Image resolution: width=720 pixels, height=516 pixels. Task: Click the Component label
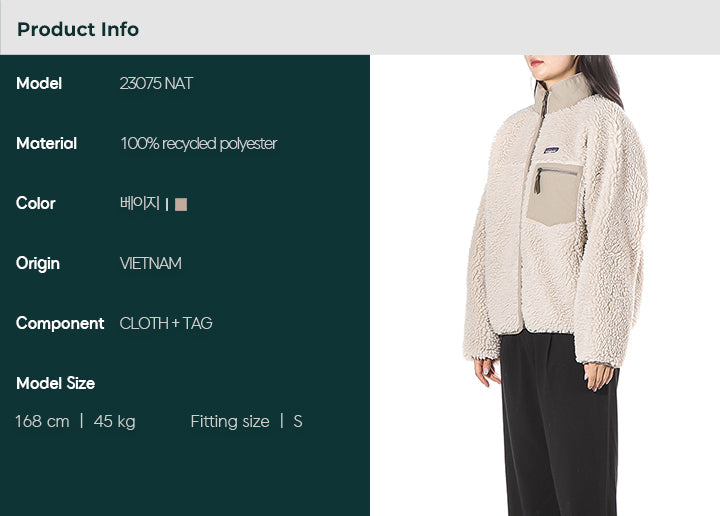tap(60, 324)
